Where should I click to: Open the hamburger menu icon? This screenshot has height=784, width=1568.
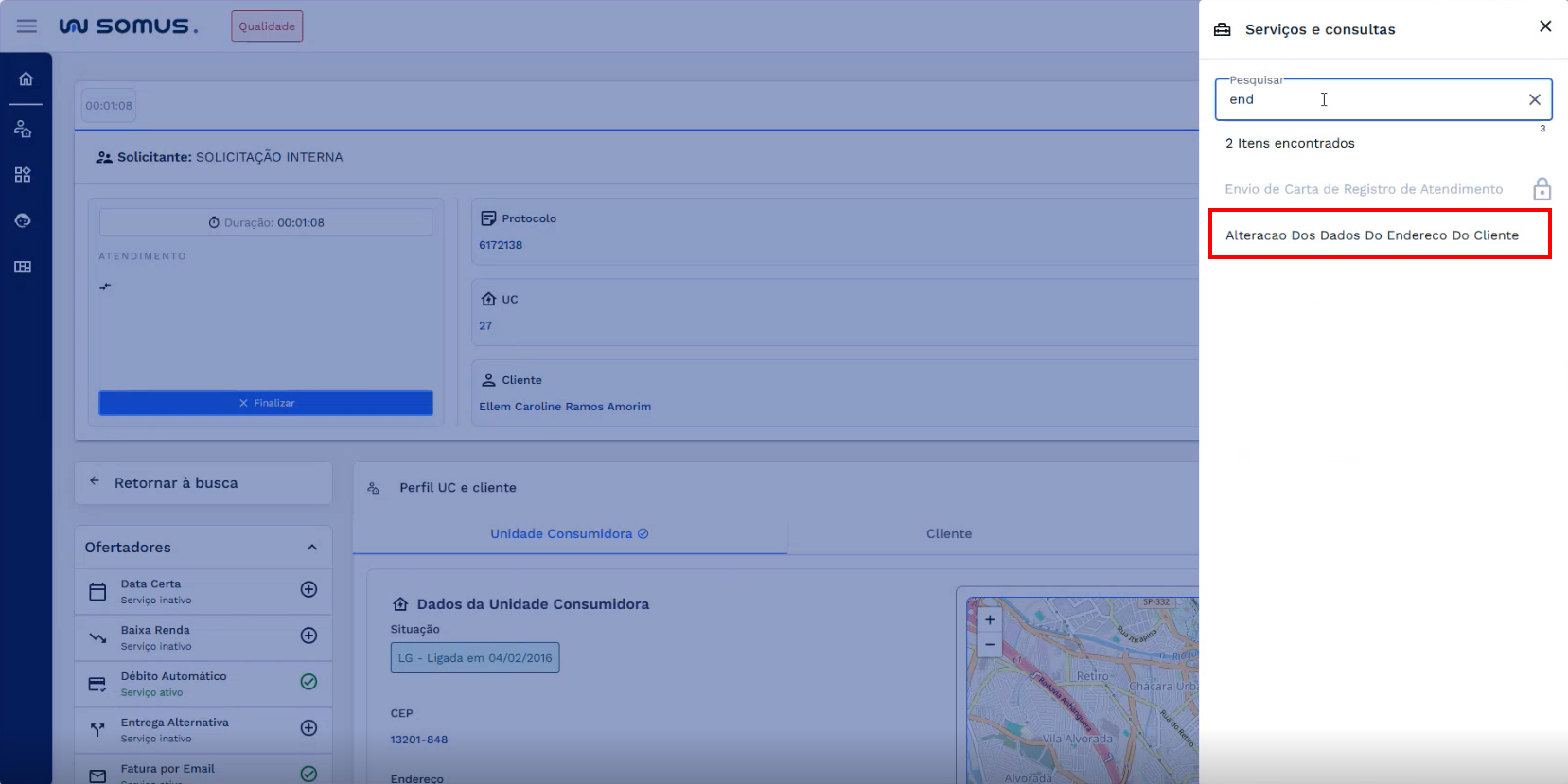pyautogui.click(x=26, y=26)
